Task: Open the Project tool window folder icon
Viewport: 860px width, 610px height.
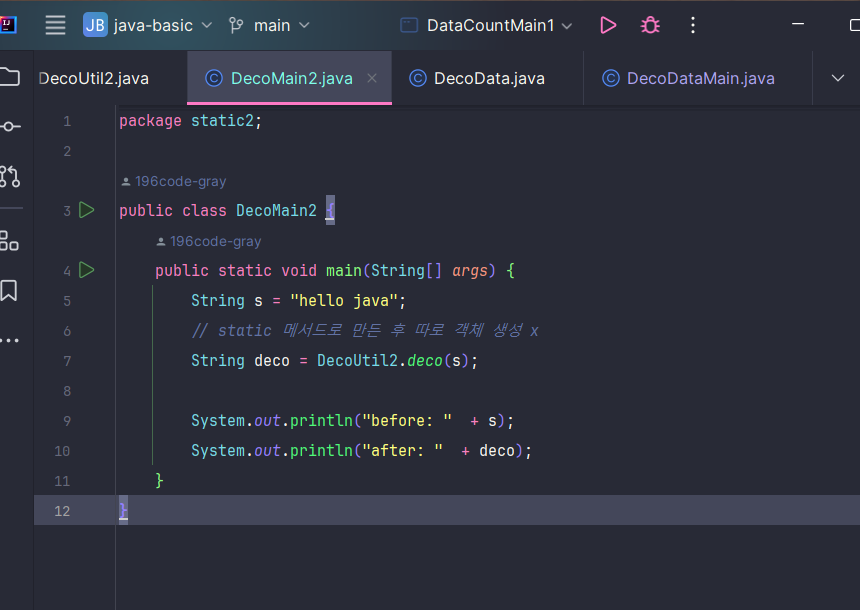Action: (x=10, y=77)
